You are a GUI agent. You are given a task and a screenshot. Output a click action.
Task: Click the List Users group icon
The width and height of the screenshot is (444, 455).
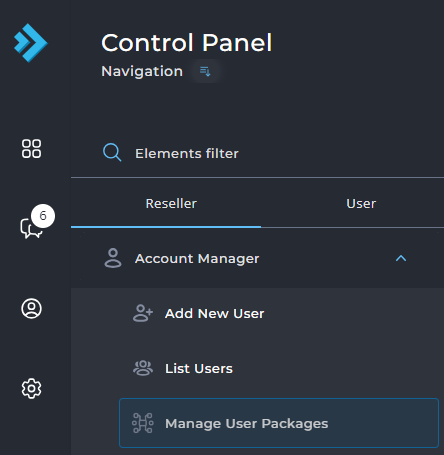(143, 368)
